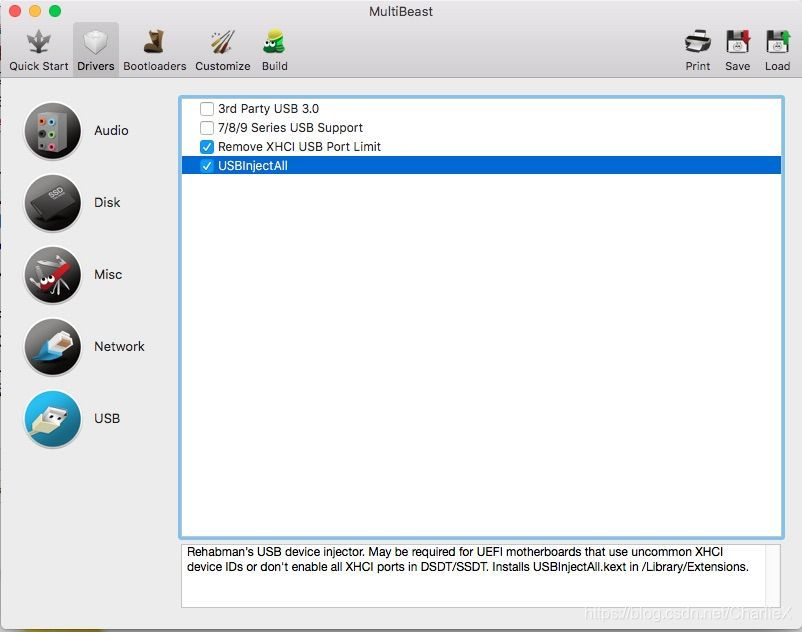Click the Disk category label
Viewport: 802px width, 632px height.
click(107, 202)
